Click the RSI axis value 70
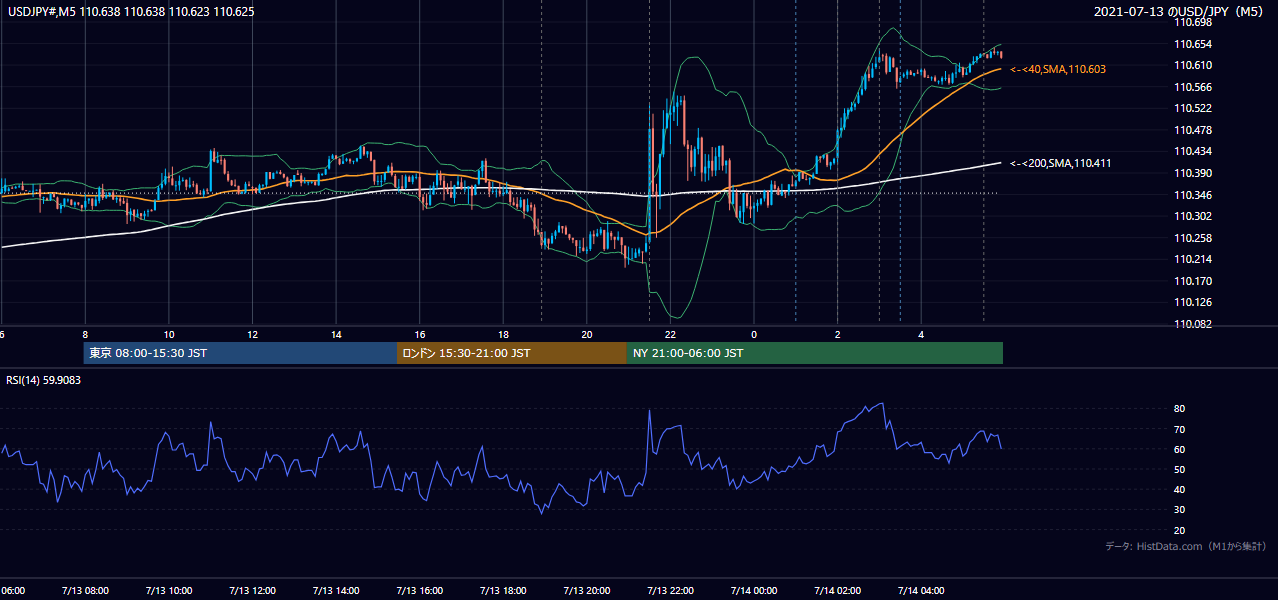The height and width of the screenshot is (600, 1278). point(1179,429)
